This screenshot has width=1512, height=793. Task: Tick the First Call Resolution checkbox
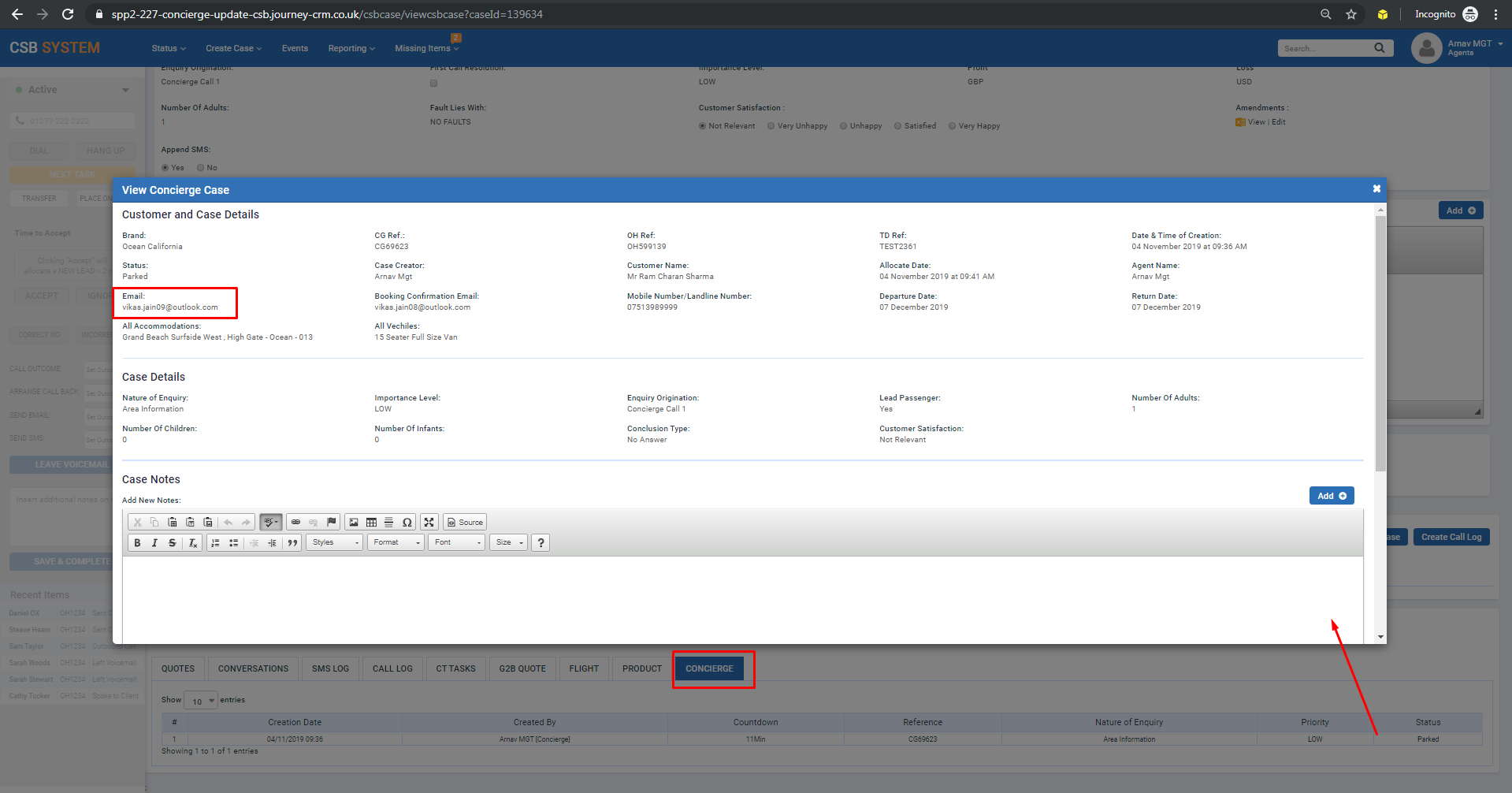point(433,83)
